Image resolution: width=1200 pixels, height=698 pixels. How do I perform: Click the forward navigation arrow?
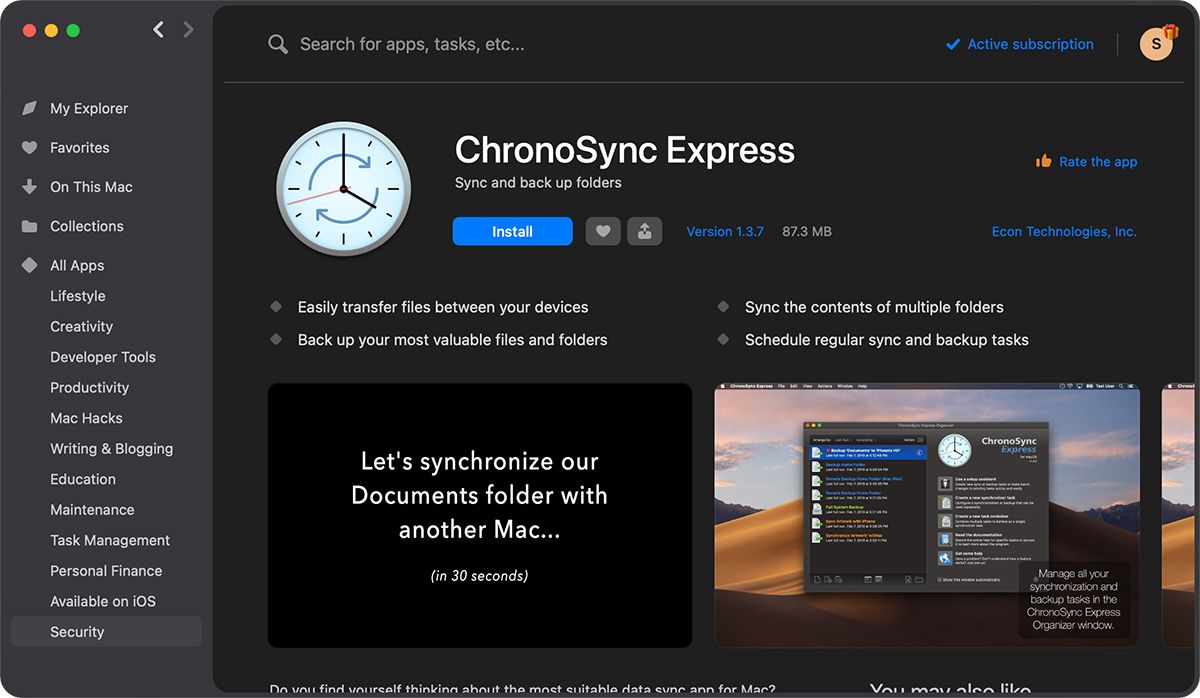click(x=188, y=30)
